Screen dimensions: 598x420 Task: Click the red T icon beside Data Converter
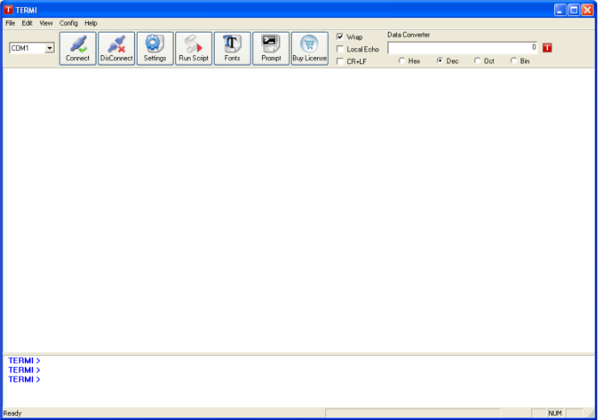[547, 48]
